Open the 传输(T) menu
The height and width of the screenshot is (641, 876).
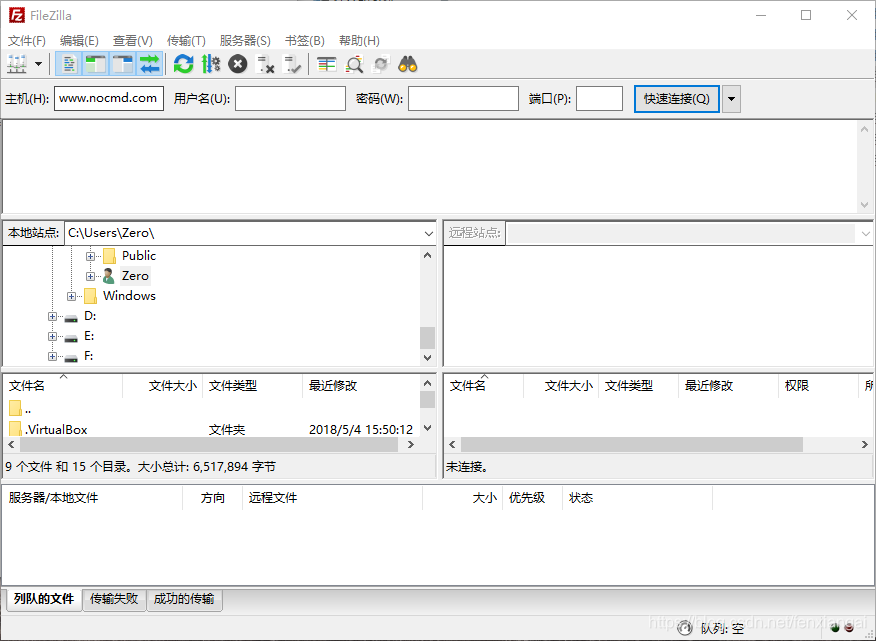click(186, 41)
